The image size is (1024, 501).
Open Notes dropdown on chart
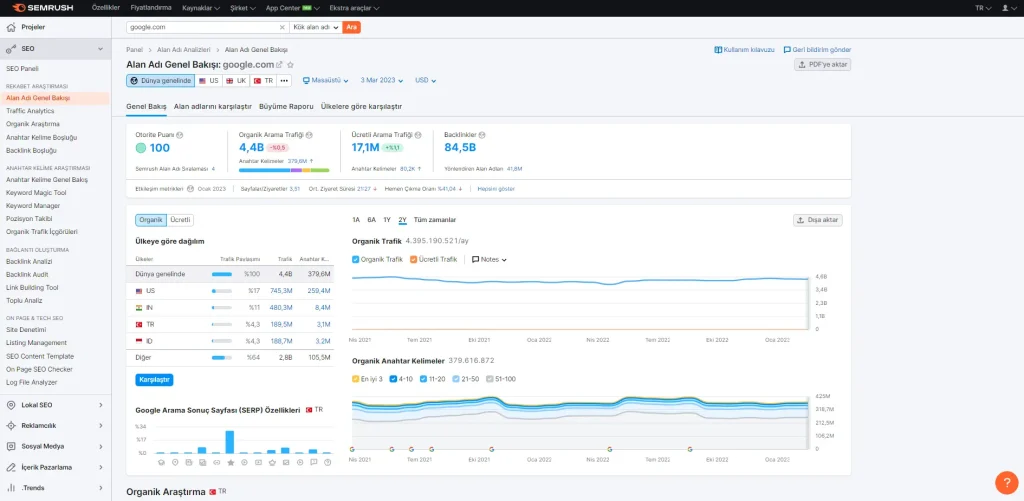tap(489, 259)
